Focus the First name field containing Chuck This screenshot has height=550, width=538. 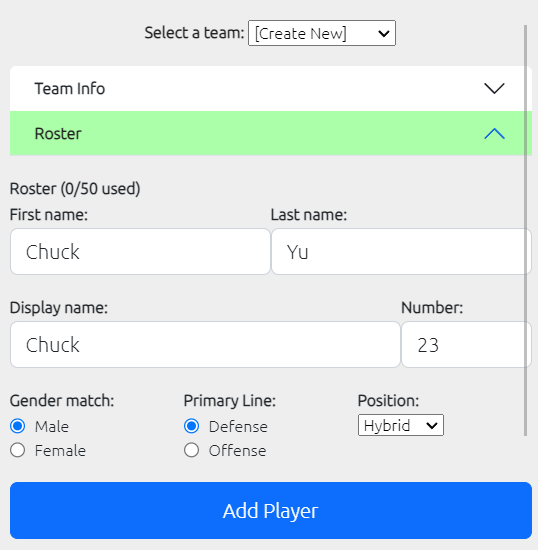tap(140, 251)
